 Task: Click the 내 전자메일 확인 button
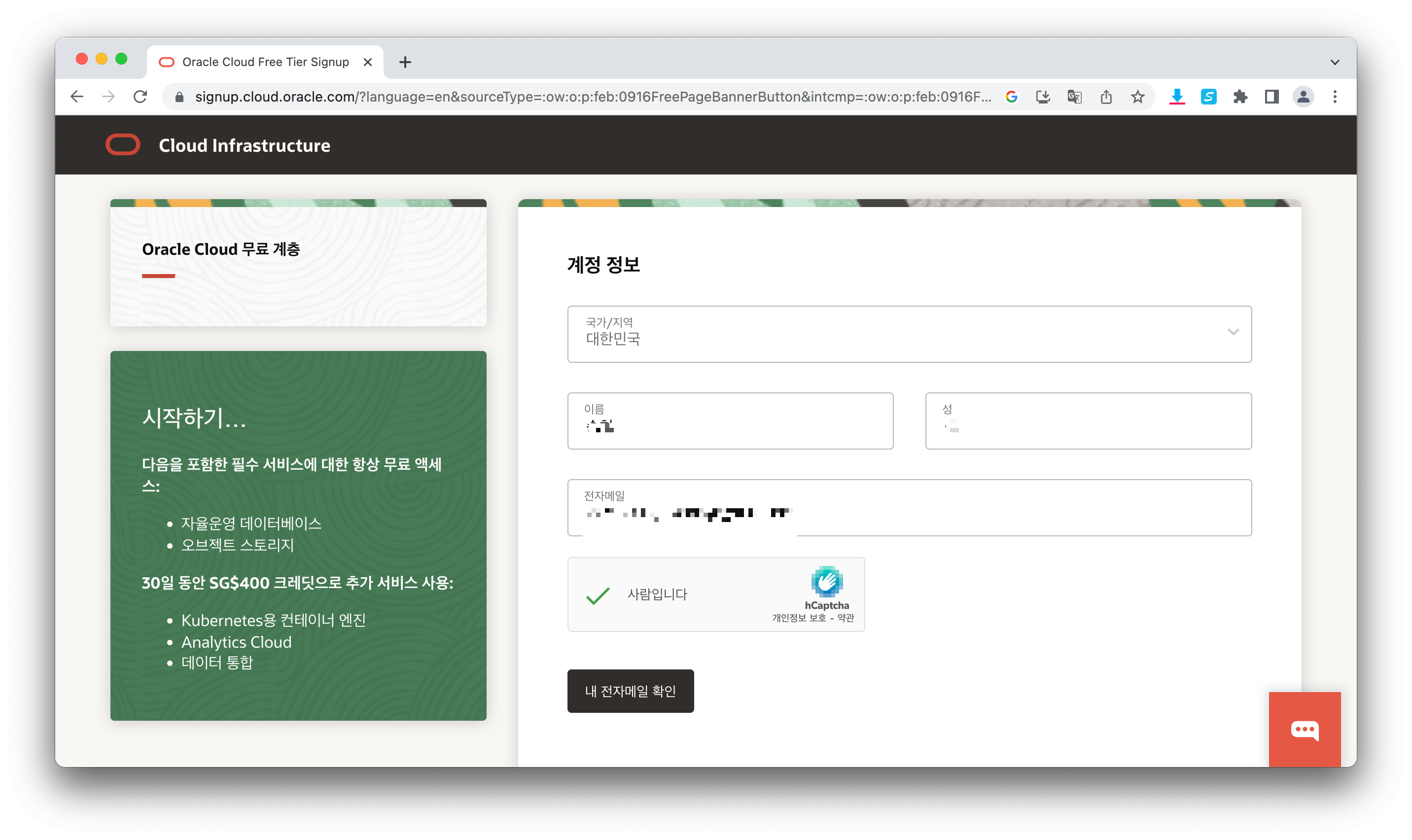tap(630, 691)
